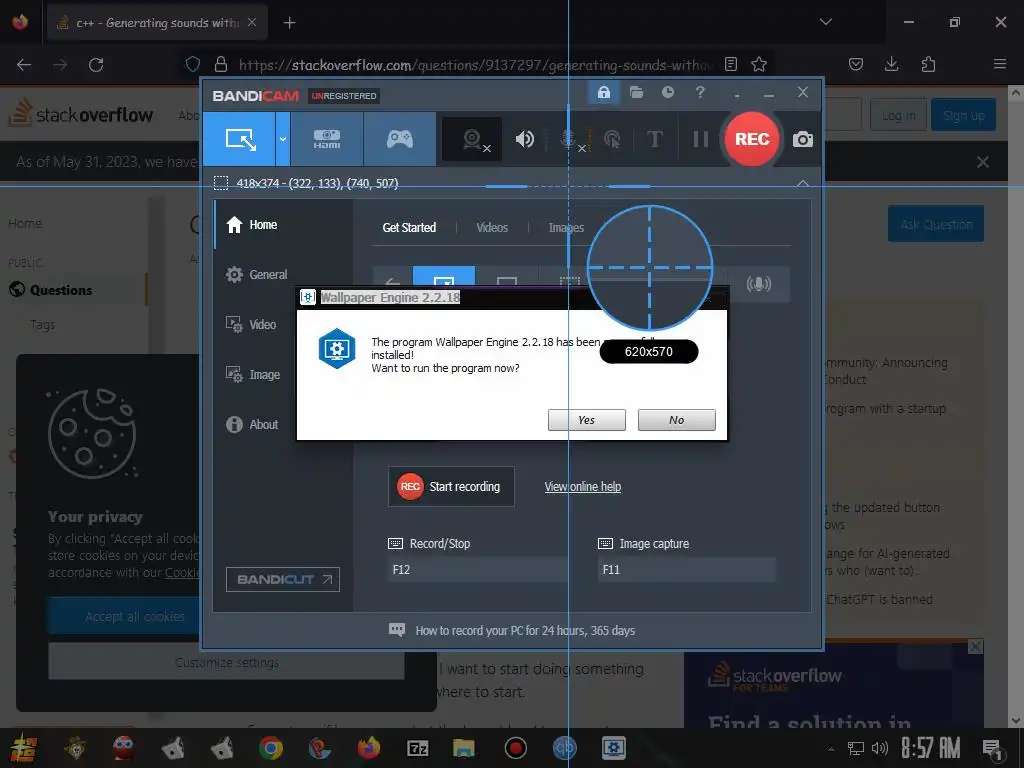This screenshot has width=1024, height=768.
Task: Click the Start recording button
Action: pyautogui.click(x=451, y=487)
